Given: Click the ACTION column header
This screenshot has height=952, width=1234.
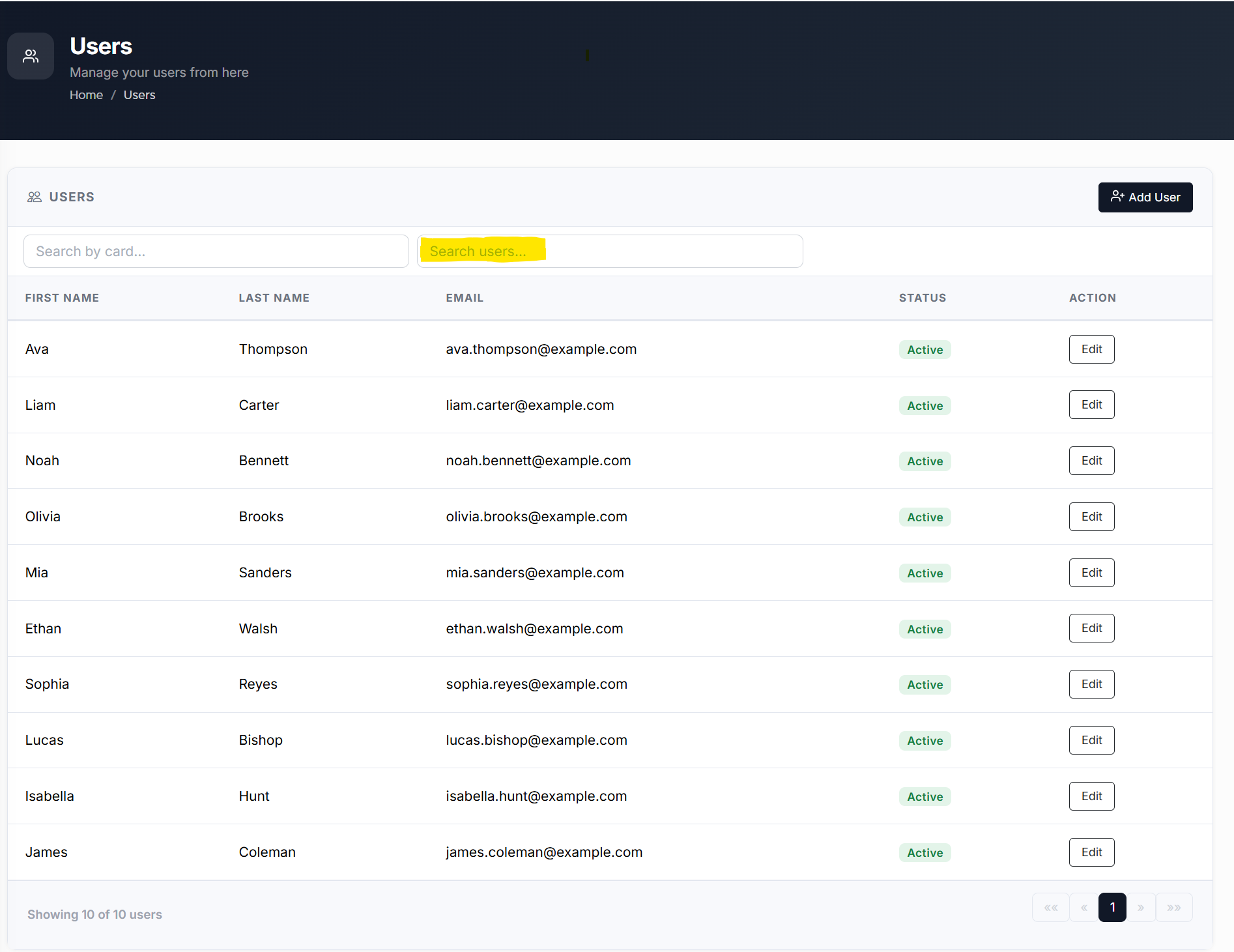Looking at the screenshot, I should [1093, 298].
